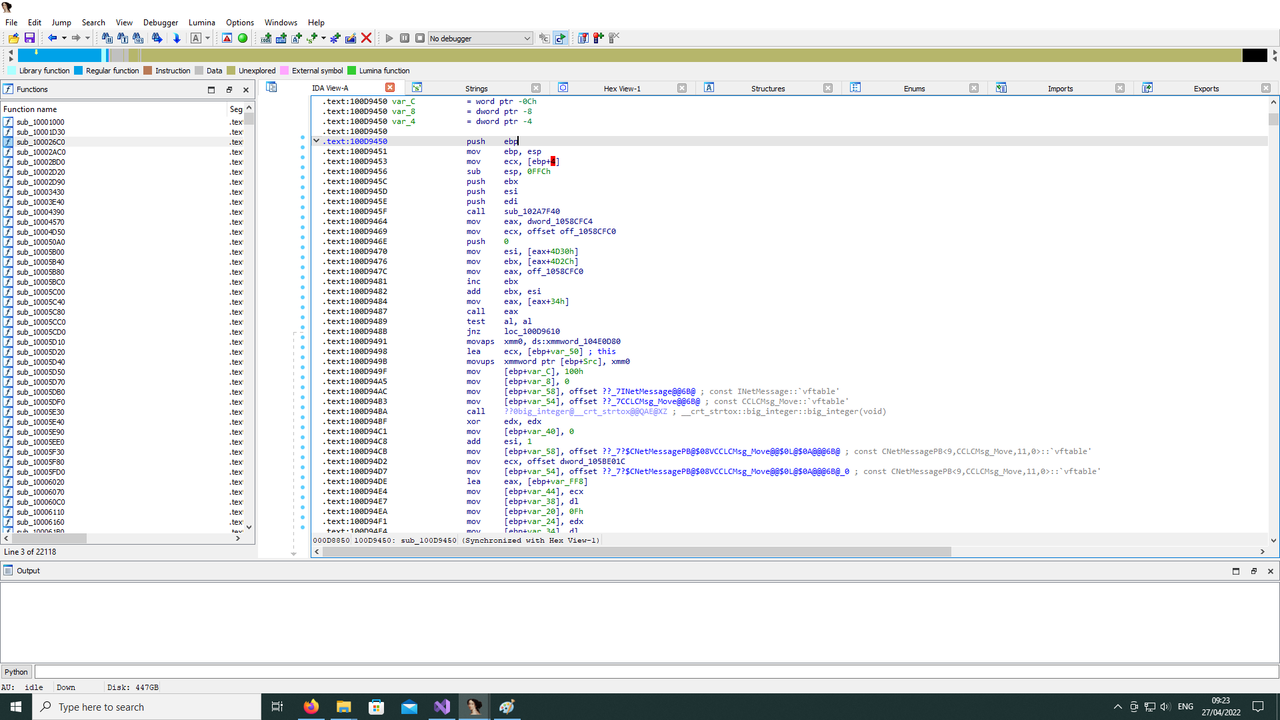Image resolution: width=1280 pixels, height=720 pixels.
Task: Open the forward-arrow history dropdown chevron
Action: coord(88,37)
